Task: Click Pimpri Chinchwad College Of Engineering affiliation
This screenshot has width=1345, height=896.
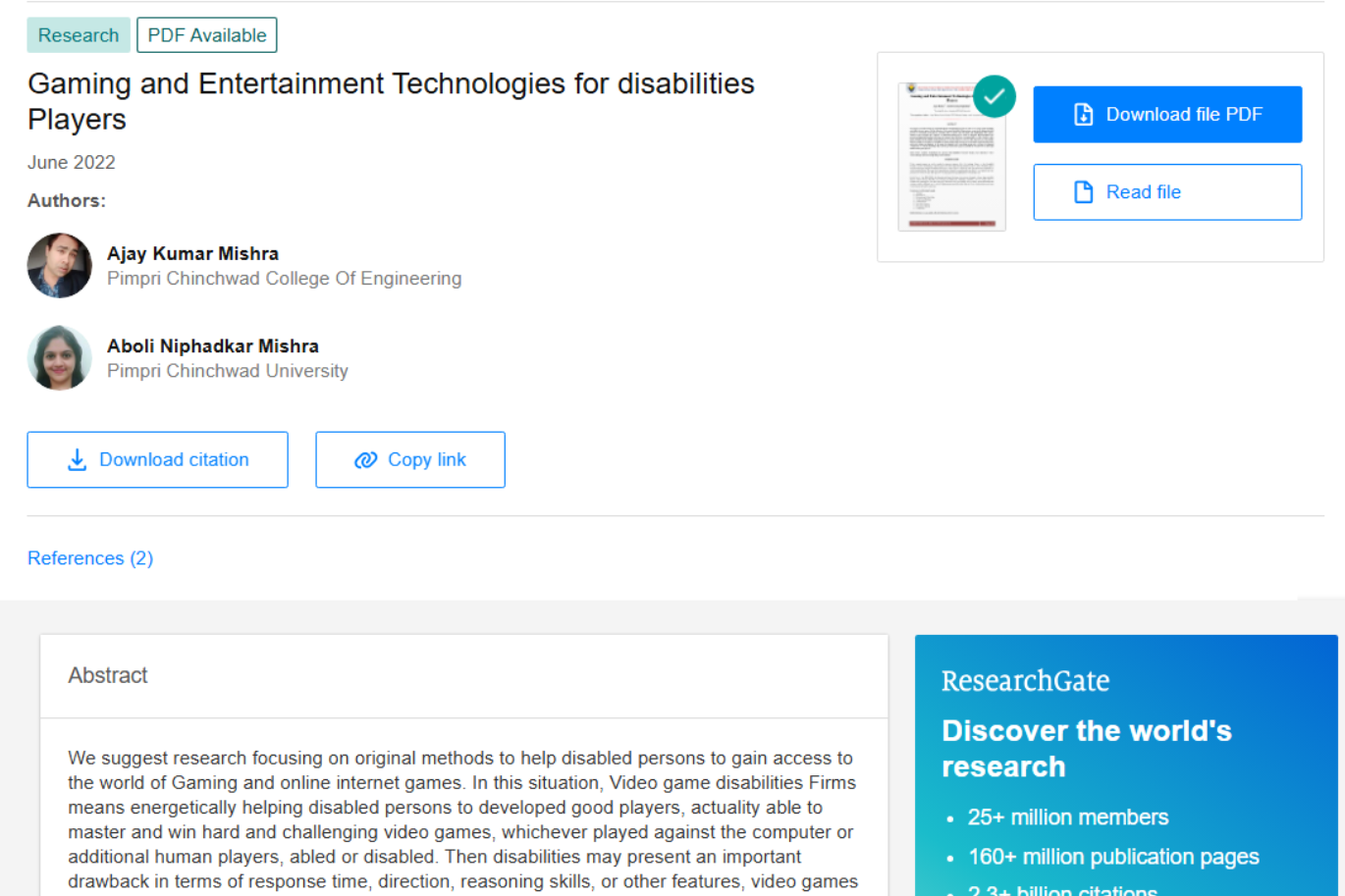Action: pos(284,278)
